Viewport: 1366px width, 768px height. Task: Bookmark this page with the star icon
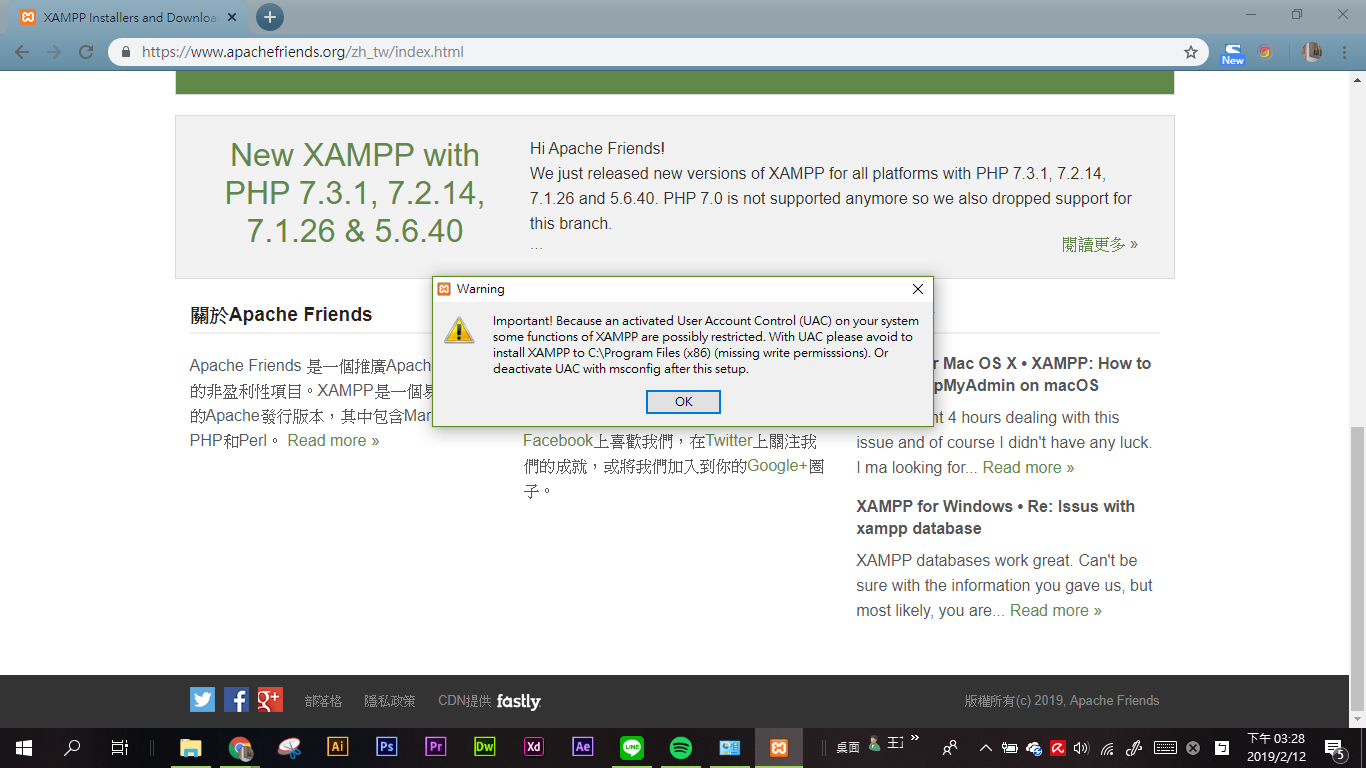click(x=1190, y=52)
